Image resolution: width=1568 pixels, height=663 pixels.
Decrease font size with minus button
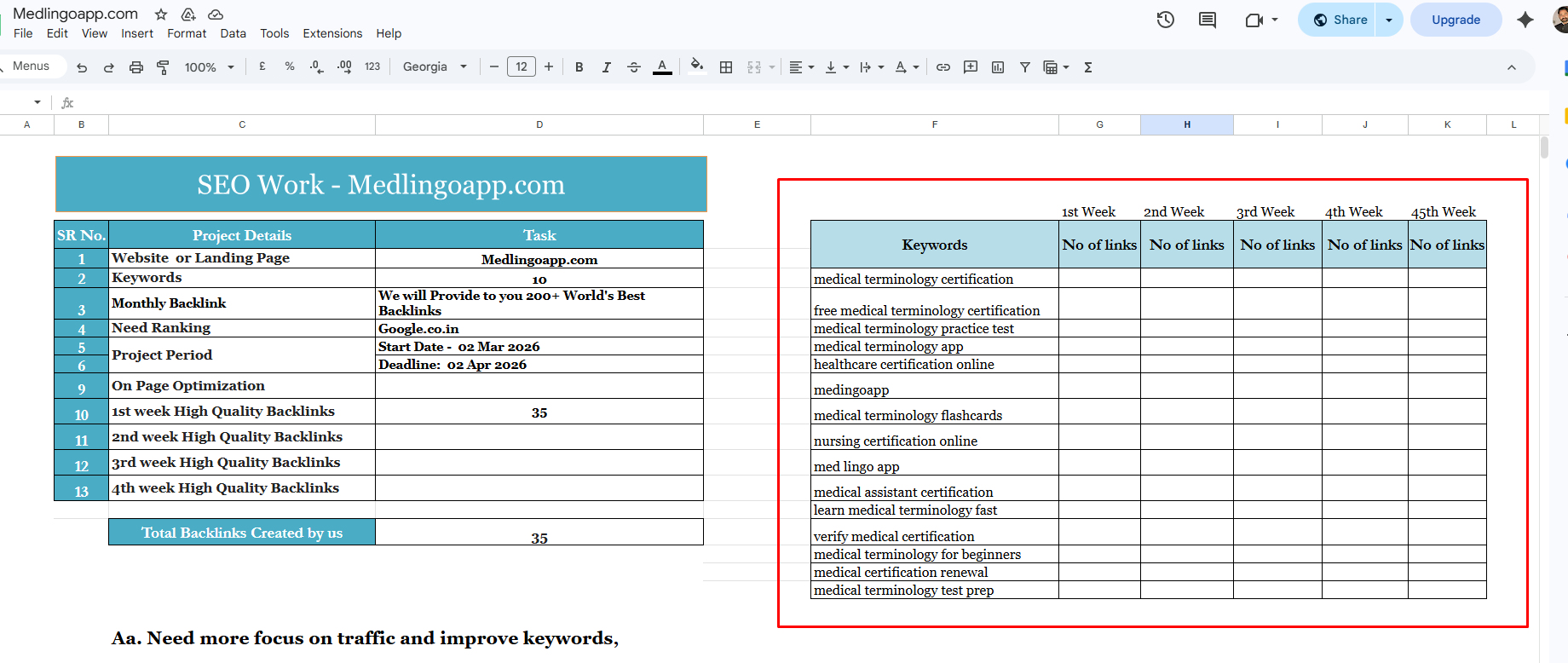point(494,66)
